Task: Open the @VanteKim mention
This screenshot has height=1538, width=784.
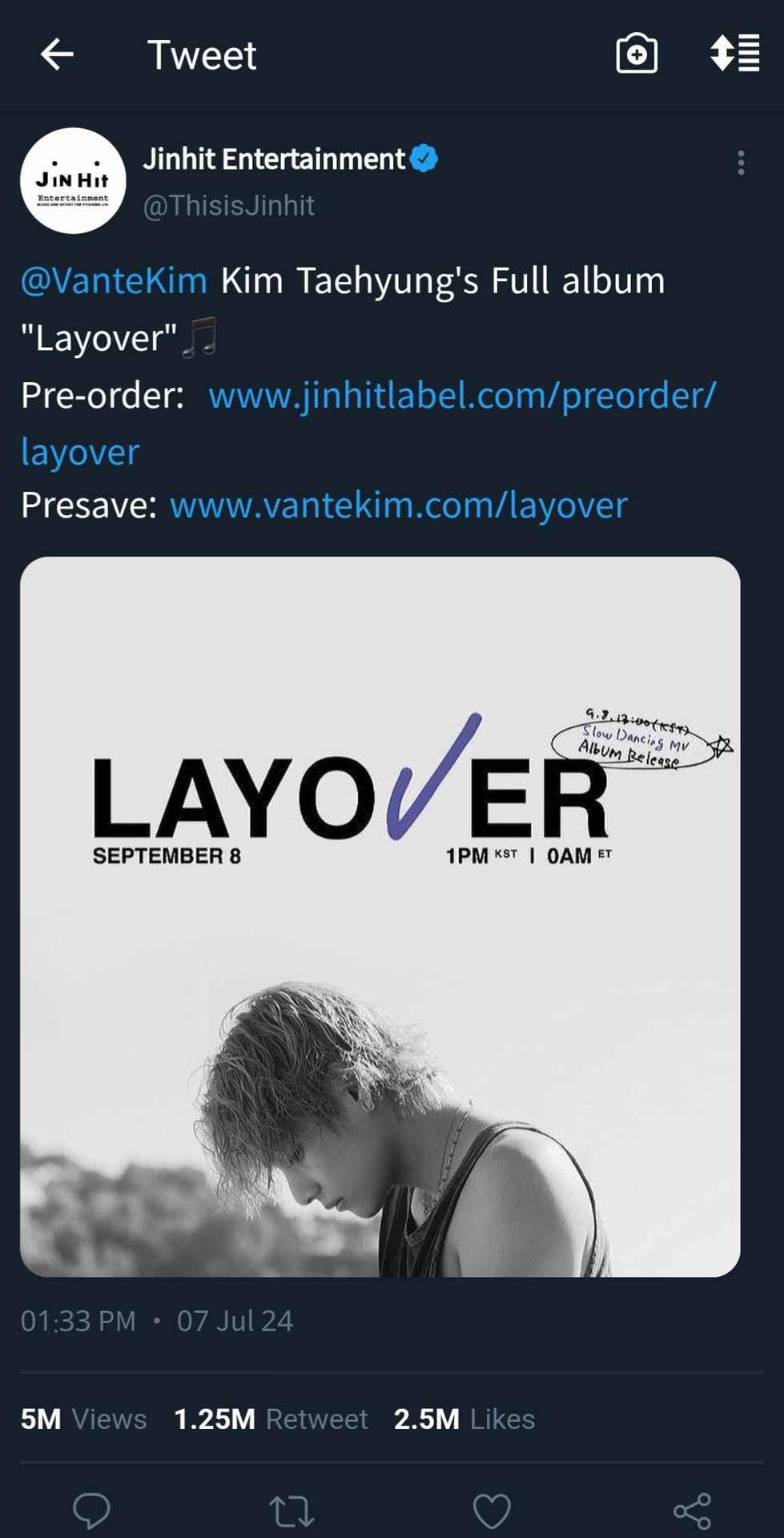Action: pos(114,280)
